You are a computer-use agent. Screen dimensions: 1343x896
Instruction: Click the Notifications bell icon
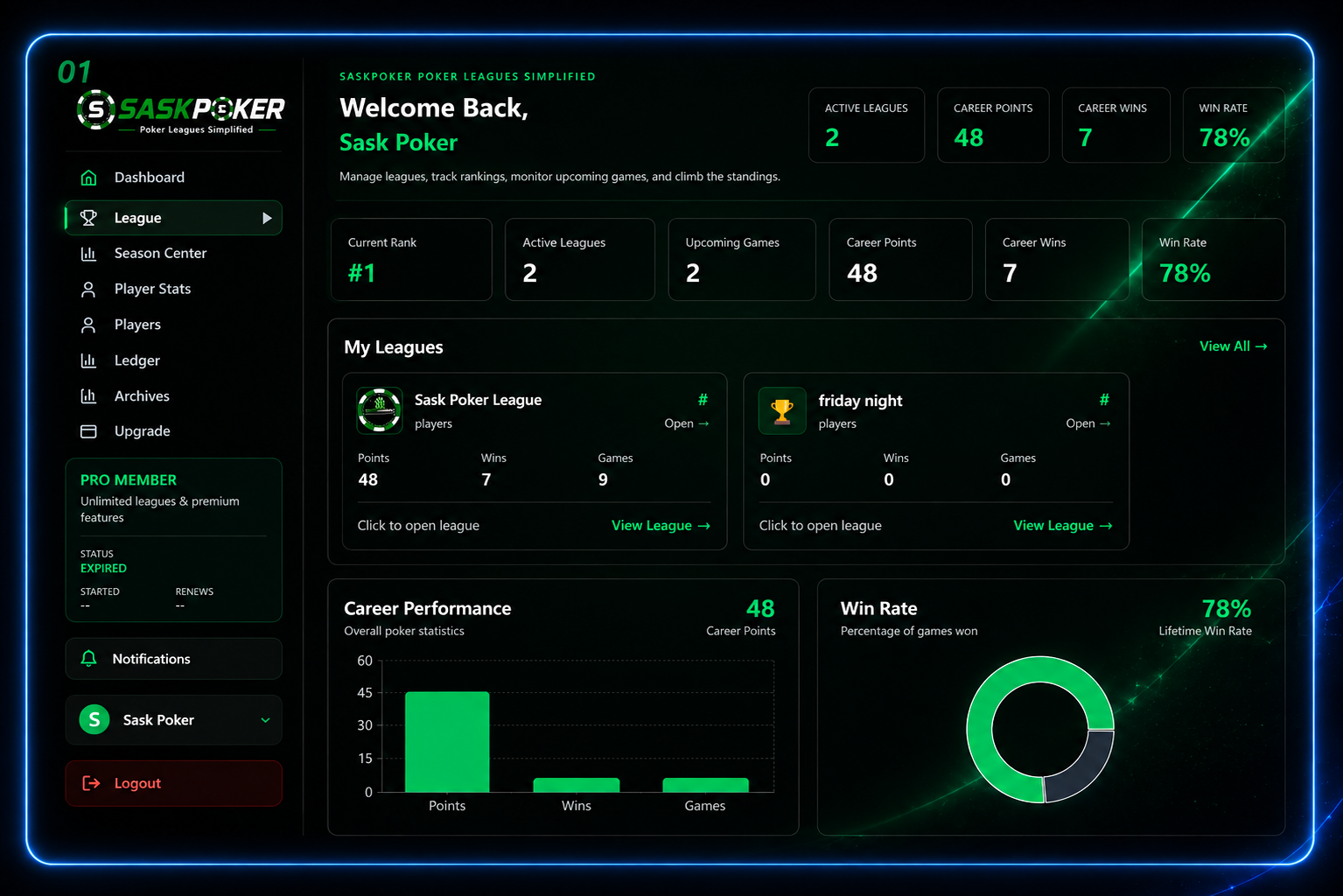(88, 659)
